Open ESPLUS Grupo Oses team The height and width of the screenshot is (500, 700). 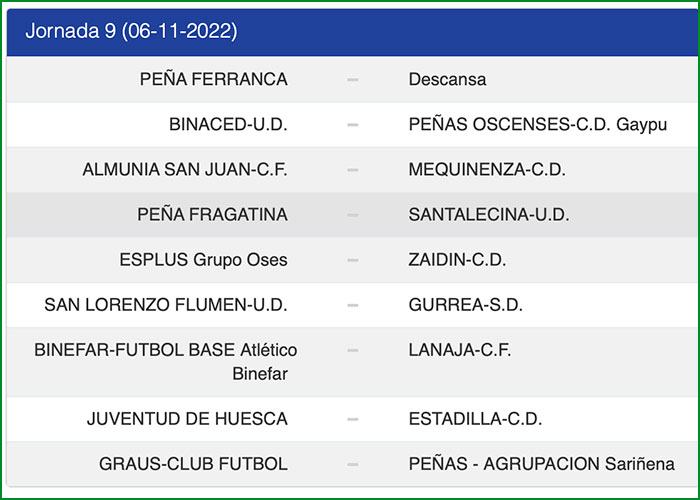tap(203, 260)
